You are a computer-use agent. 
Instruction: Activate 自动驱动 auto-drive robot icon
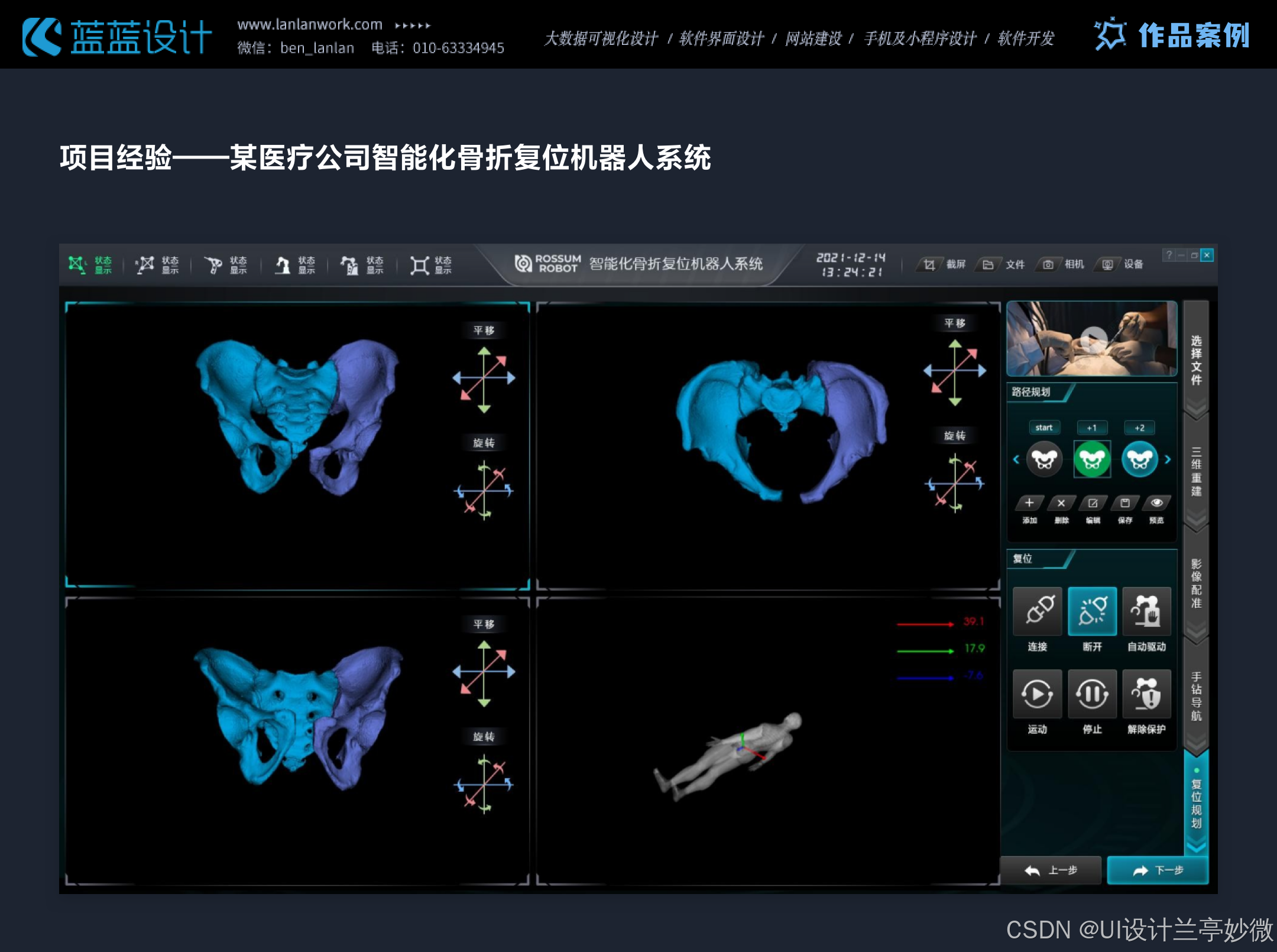click(x=1146, y=611)
